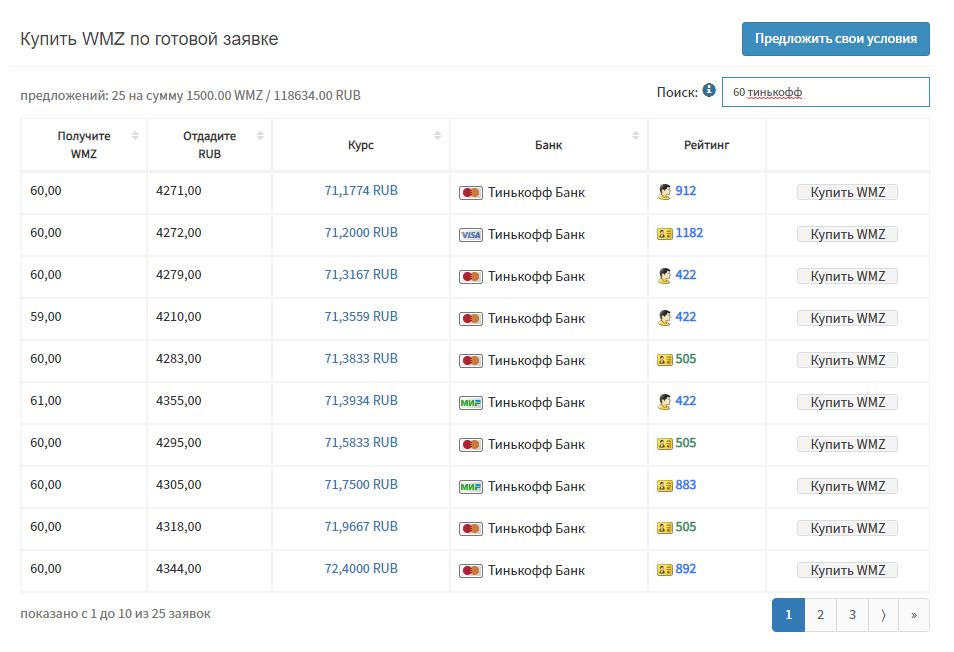The height and width of the screenshot is (652, 954).
Task: Click passport icon in the 4283,00 row
Action: (665, 359)
